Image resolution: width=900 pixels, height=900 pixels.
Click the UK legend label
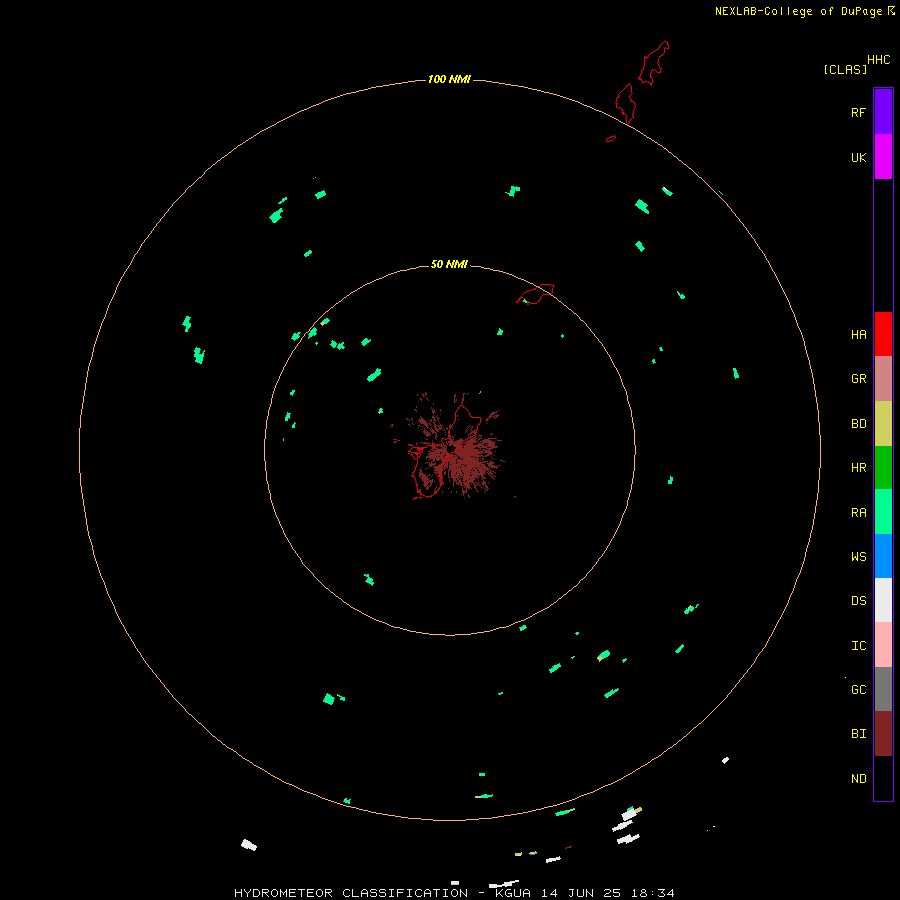pyautogui.click(x=858, y=157)
